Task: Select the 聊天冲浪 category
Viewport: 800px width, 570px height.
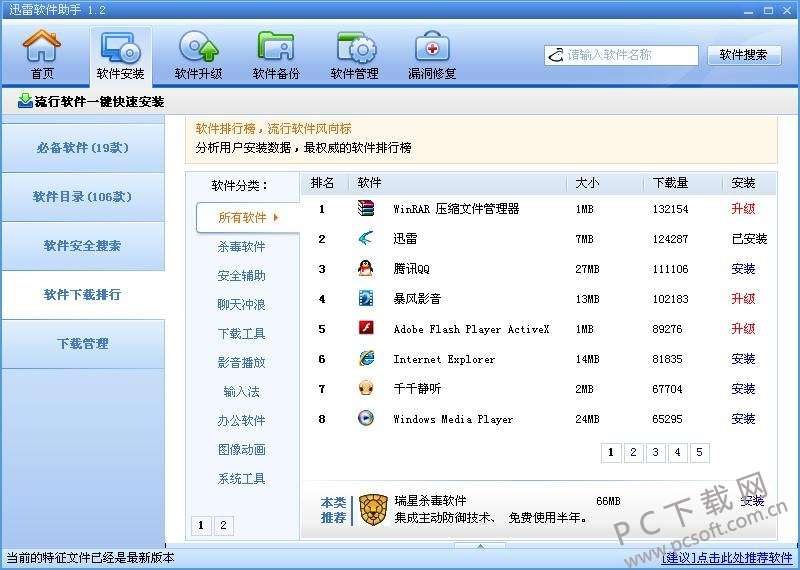Action: (241, 305)
